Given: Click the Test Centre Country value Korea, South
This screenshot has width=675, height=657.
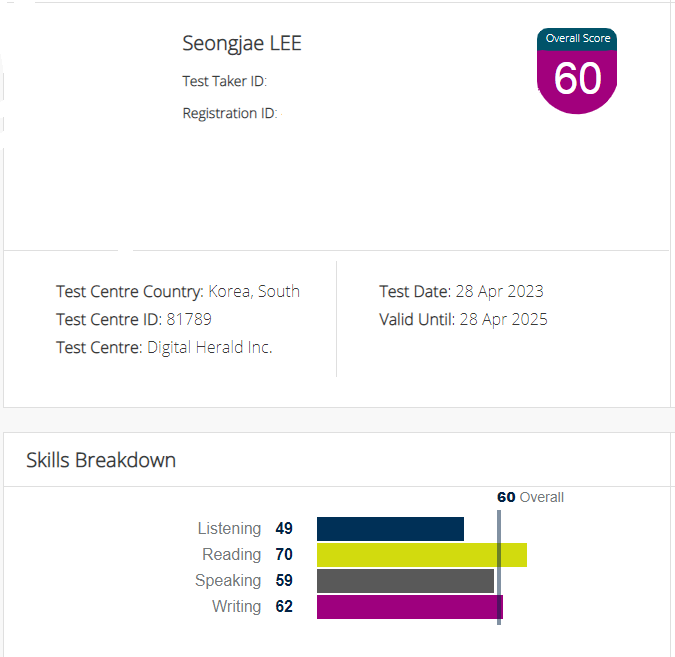Looking at the screenshot, I should coord(254,291).
